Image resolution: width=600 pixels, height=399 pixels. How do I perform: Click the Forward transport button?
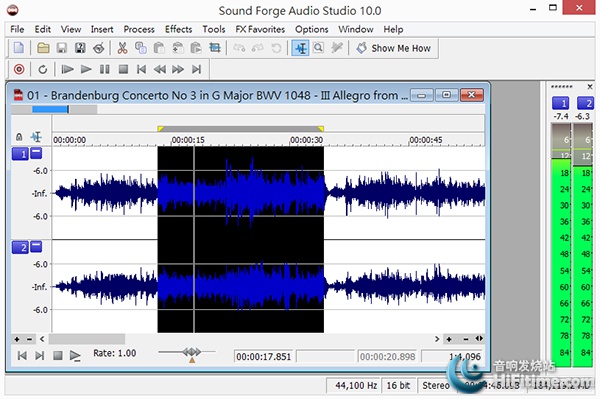pos(178,69)
